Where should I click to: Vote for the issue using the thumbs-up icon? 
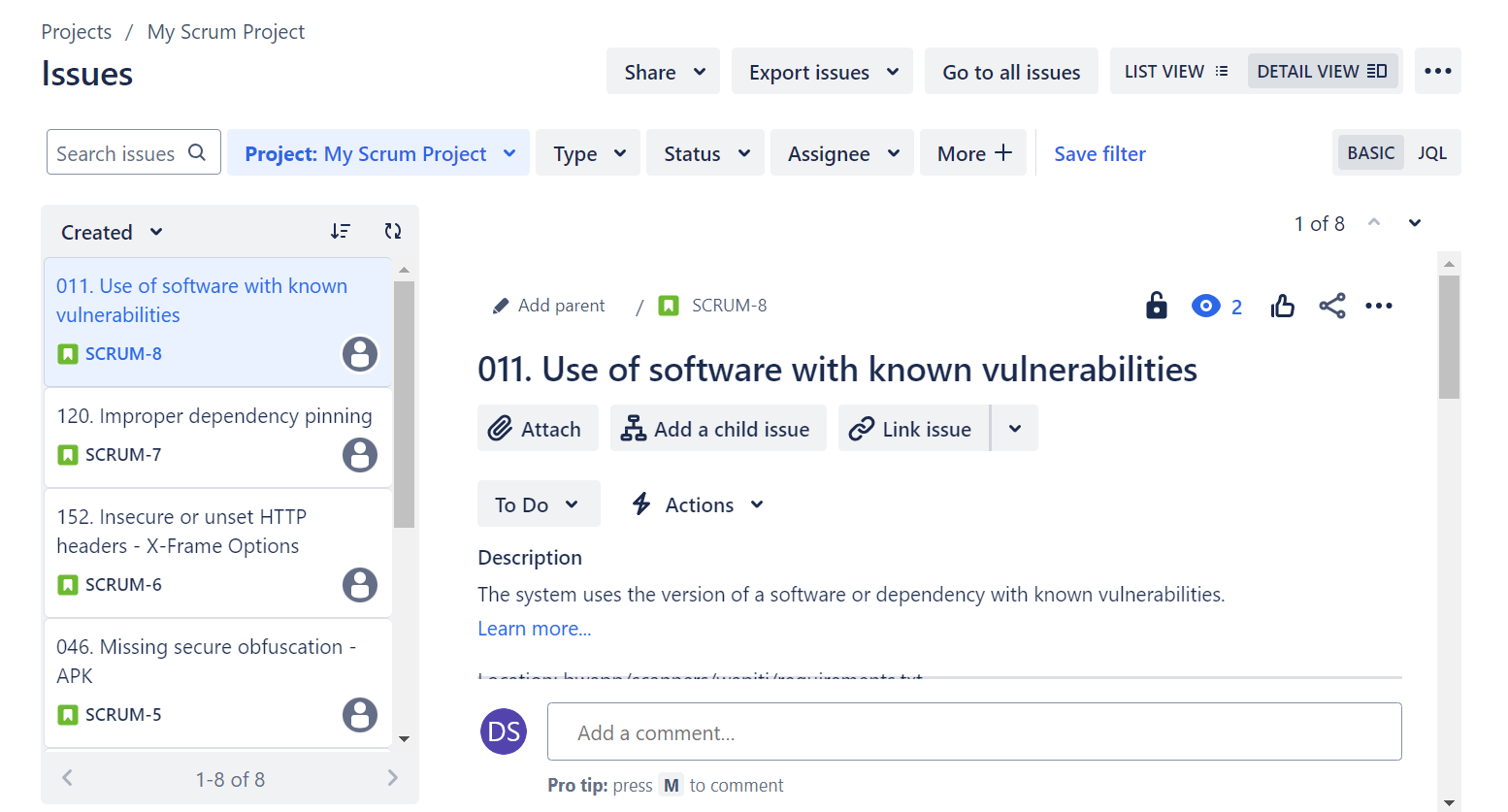1282,306
